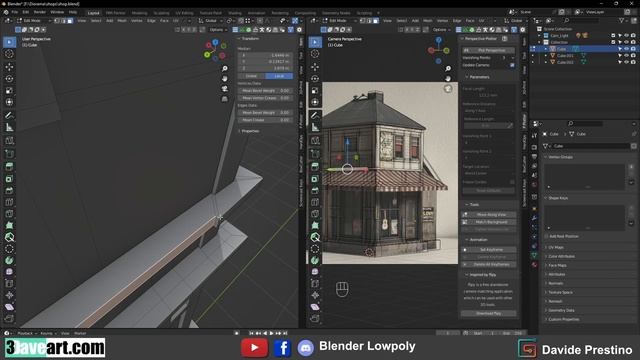Click the perspective/orthographic gizmo in left viewport
Screen dimensions: 640x360
(224, 99)
